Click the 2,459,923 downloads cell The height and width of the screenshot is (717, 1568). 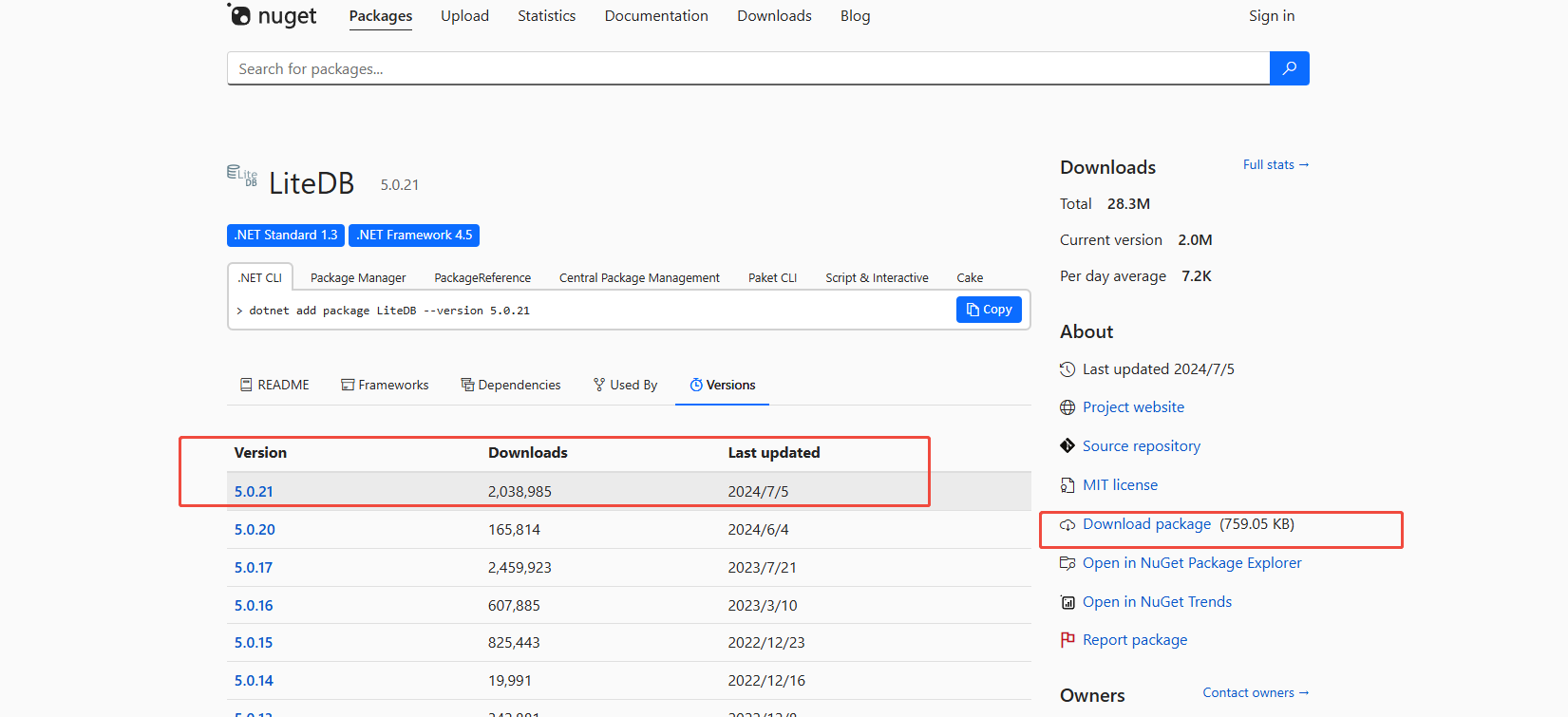coord(520,568)
